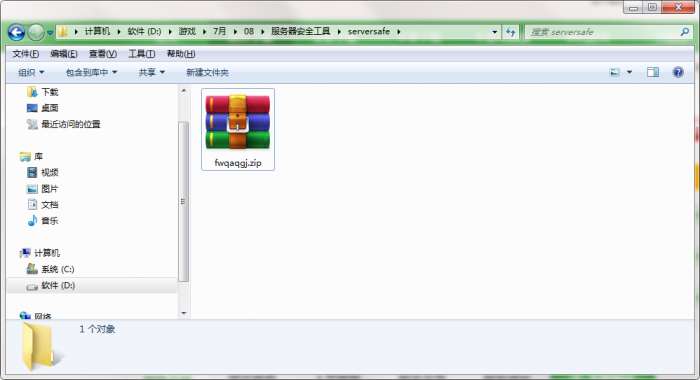Toggle the preview pane icon
The image size is (700, 380).
coord(653,72)
